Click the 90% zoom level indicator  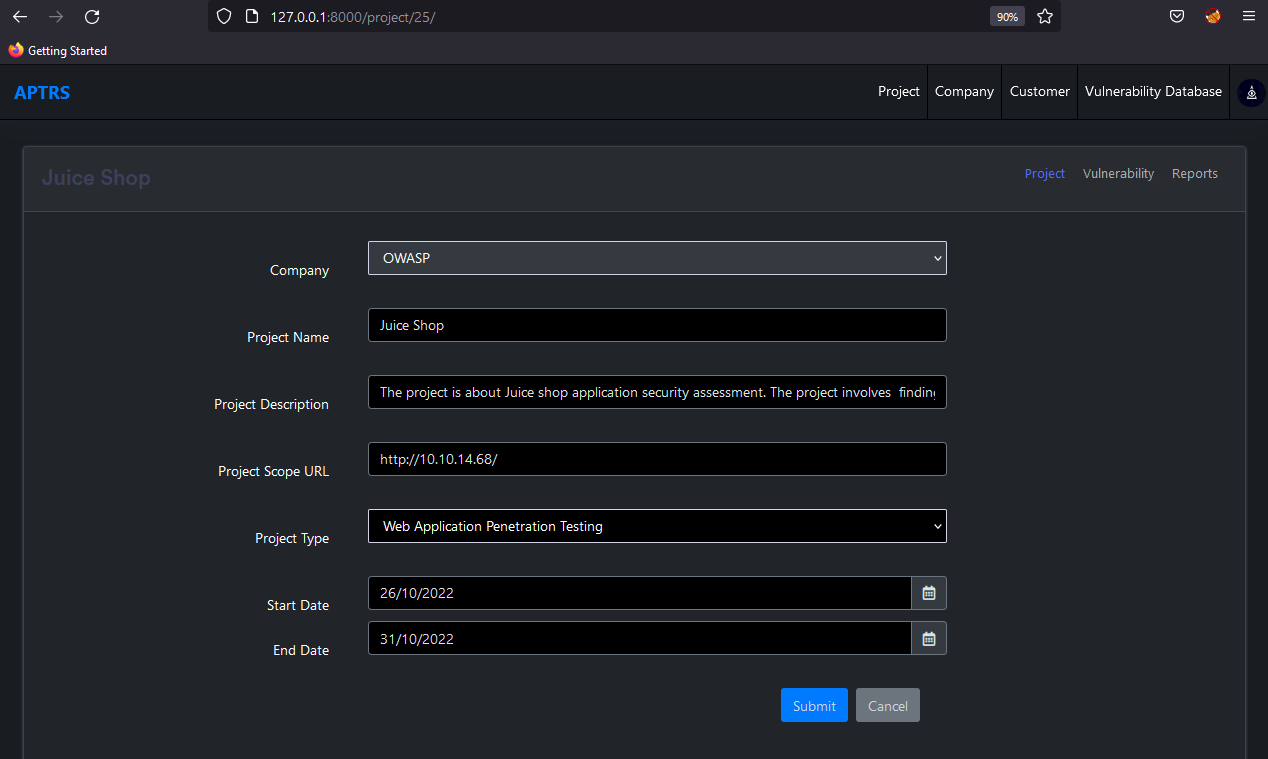(1007, 16)
